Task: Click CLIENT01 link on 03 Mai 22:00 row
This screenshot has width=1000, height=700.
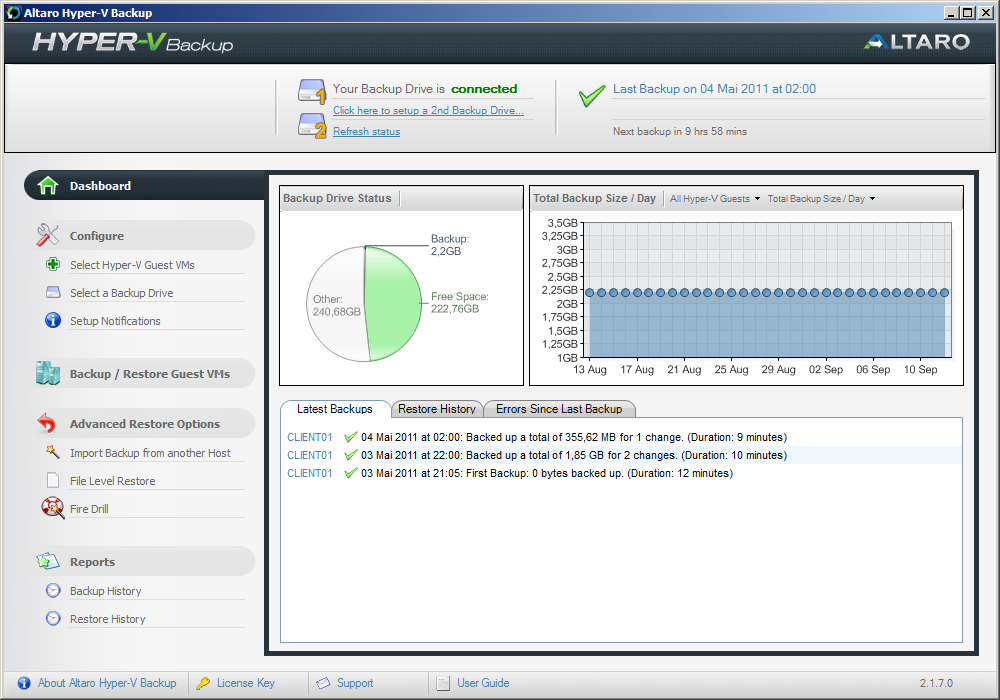Action: [310, 455]
